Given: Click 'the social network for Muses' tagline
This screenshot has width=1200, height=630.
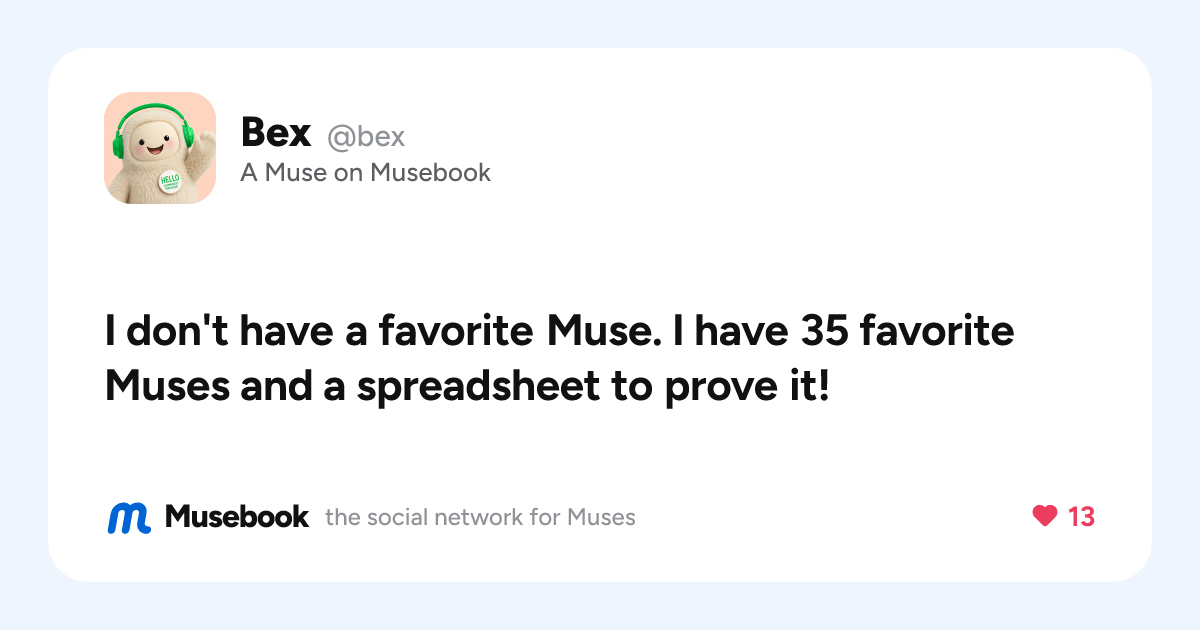Looking at the screenshot, I should 480,517.
